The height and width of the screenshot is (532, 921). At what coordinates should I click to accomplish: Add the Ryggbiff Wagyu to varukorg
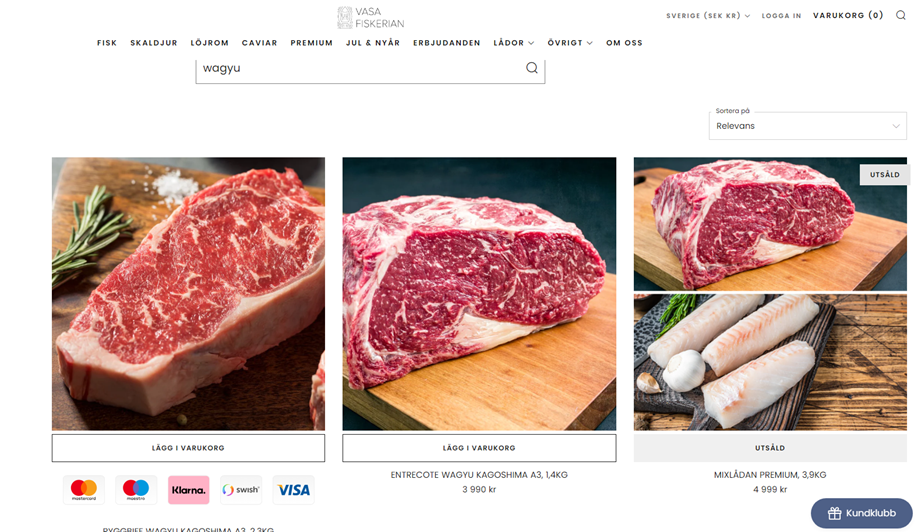pos(188,448)
